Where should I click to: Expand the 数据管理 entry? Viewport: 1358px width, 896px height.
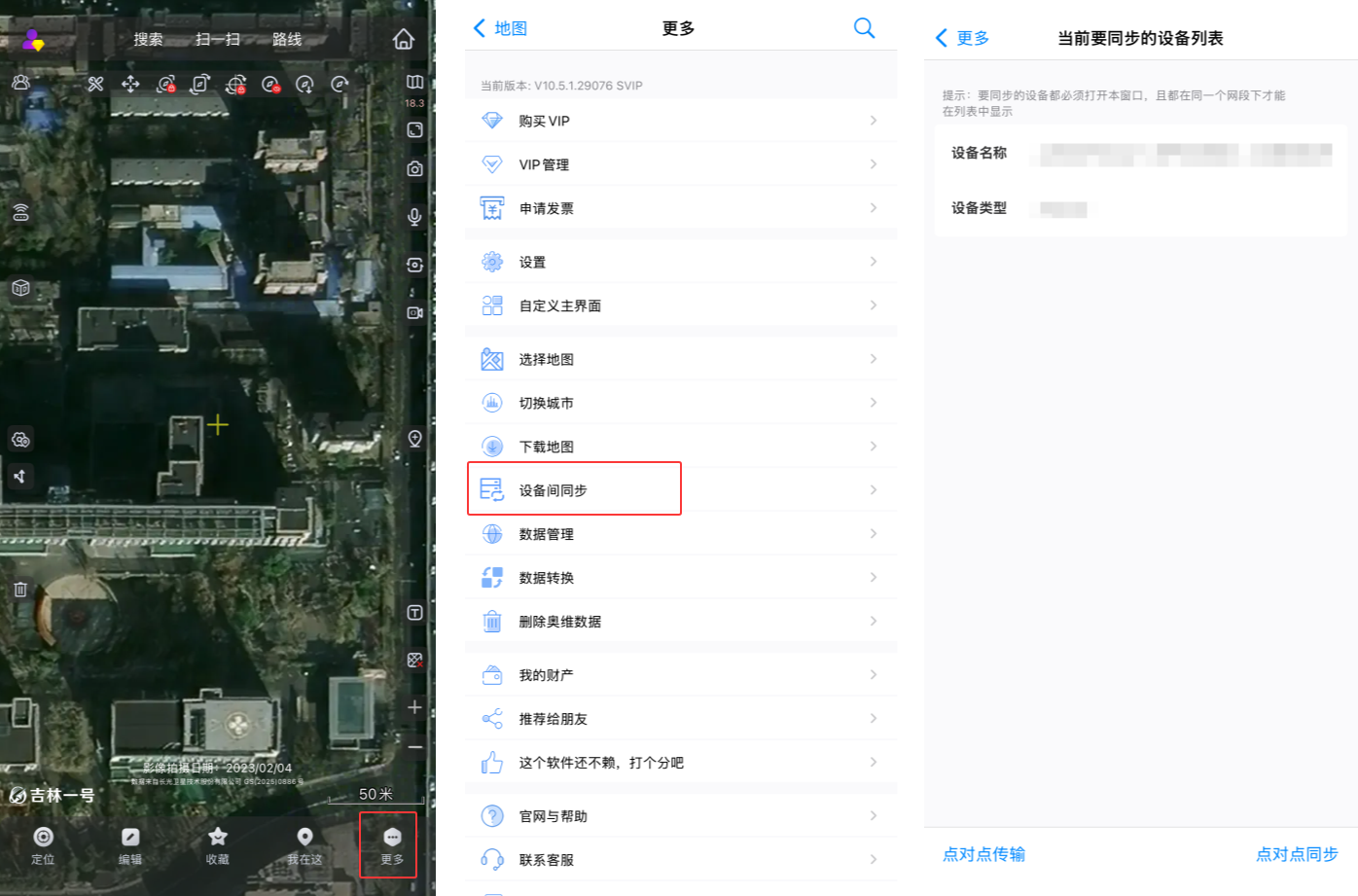pyautogui.click(x=681, y=534)
